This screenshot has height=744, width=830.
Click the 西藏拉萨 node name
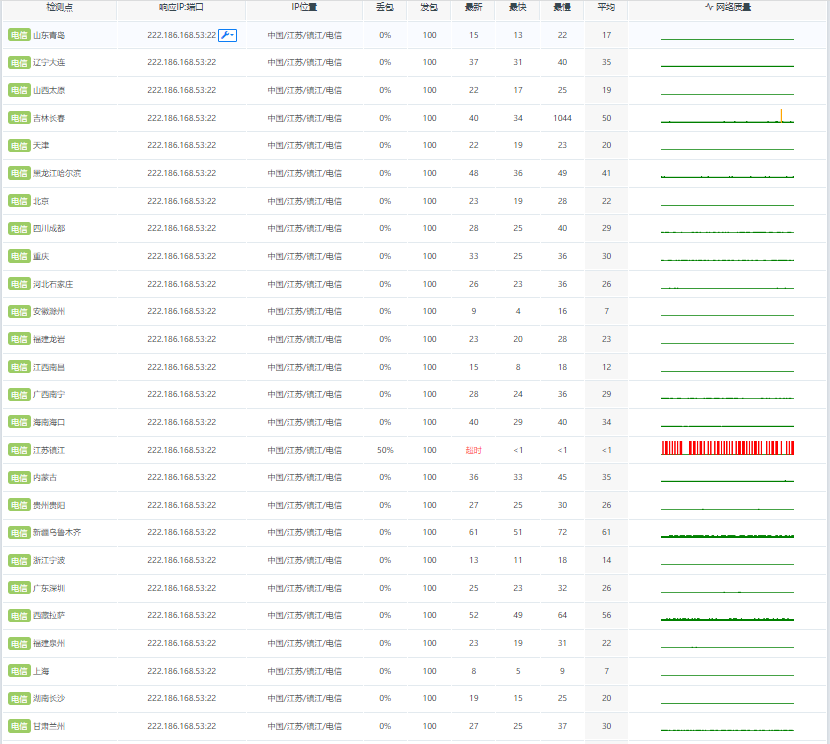point(52,616)
